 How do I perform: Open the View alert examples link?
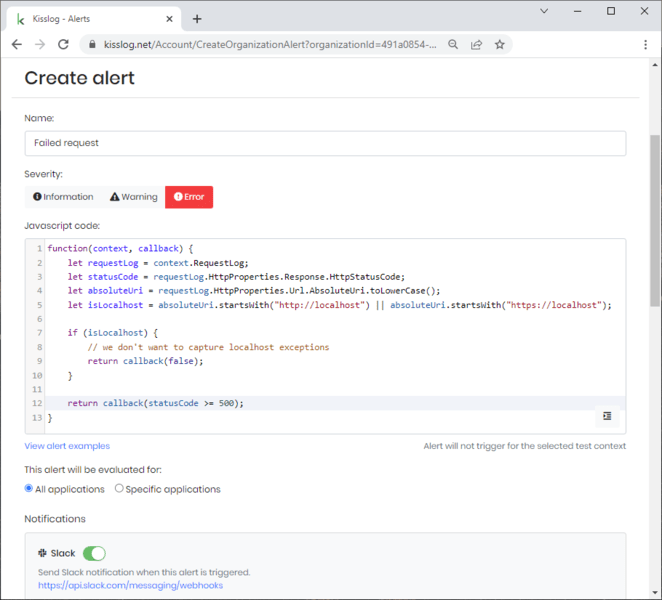pyautogui.click(x=67, y=446)
